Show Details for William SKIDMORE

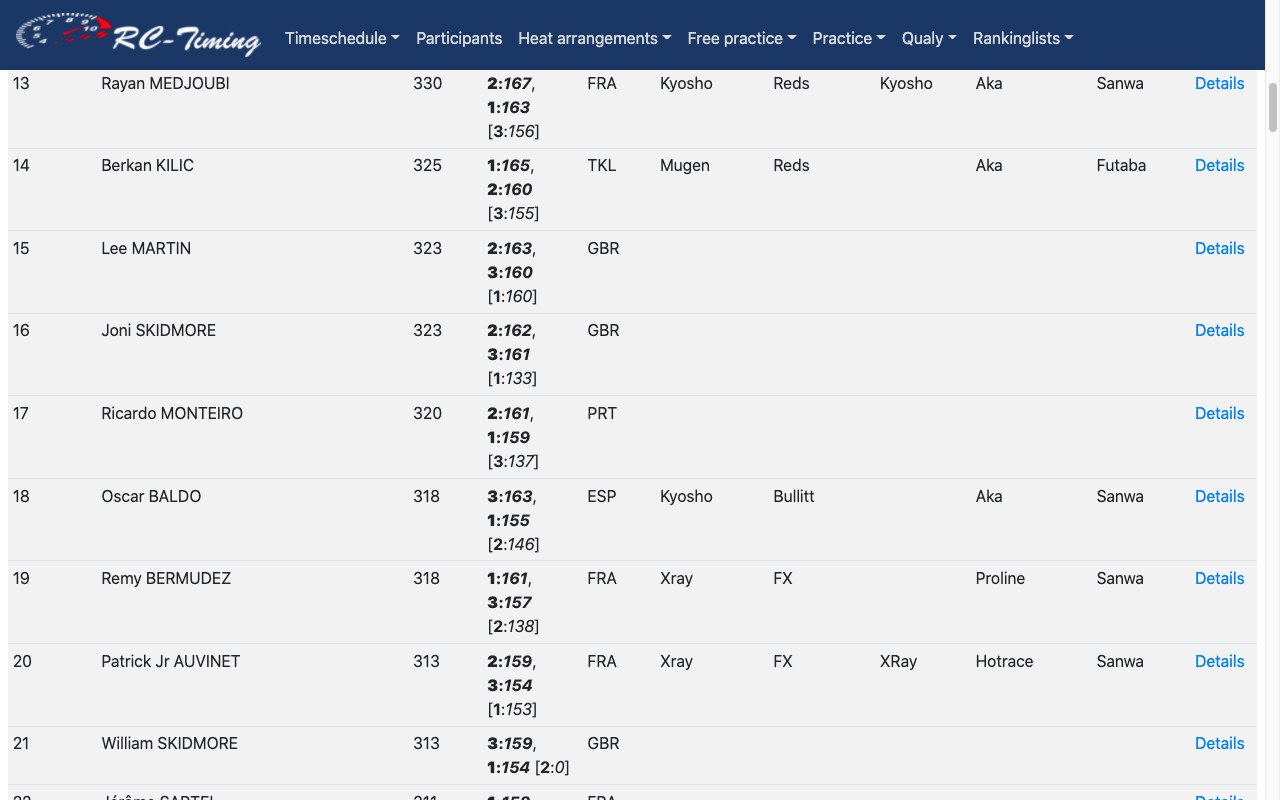(1219, 743)
